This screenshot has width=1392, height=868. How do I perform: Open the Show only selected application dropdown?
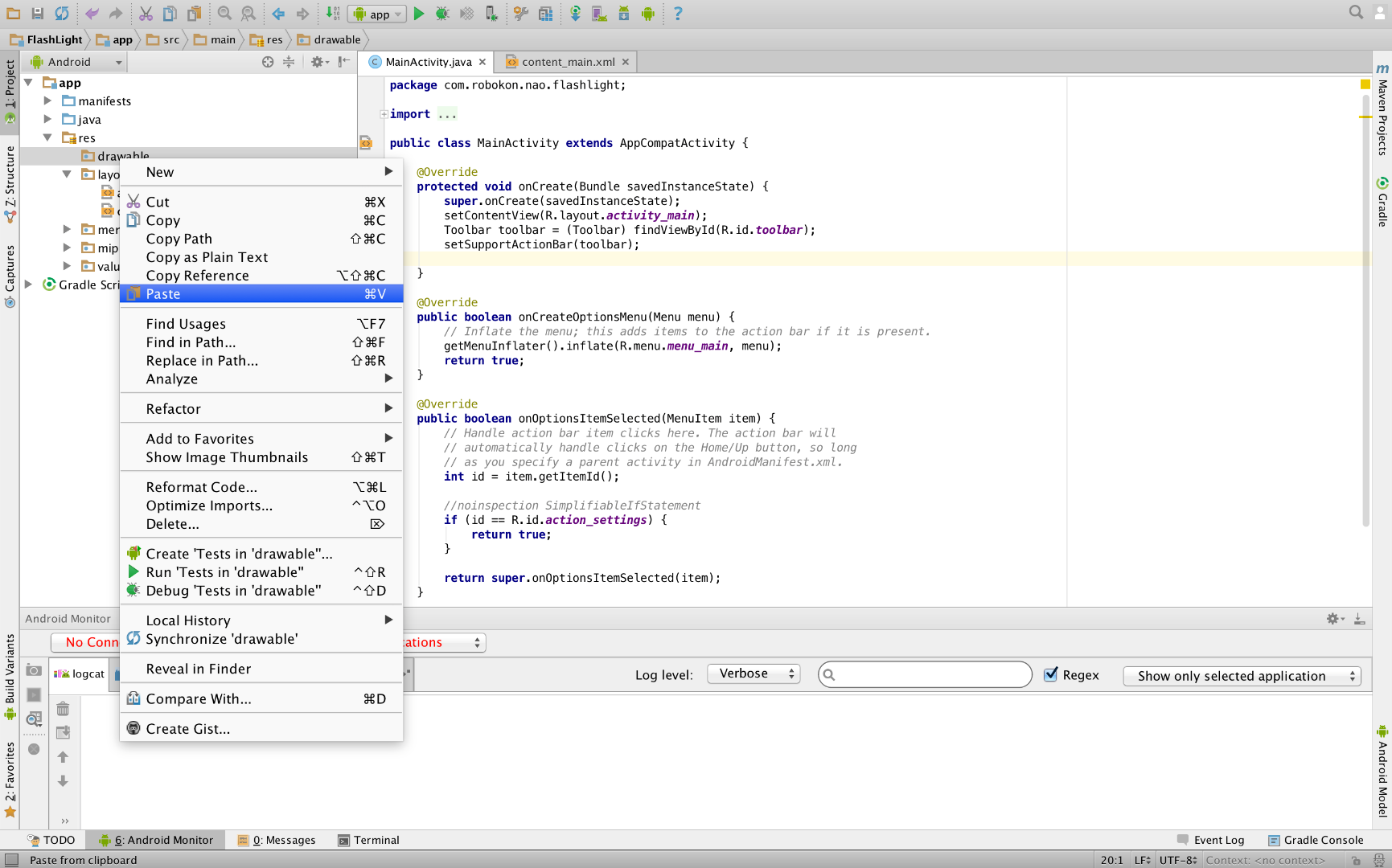pos(1241,676)
